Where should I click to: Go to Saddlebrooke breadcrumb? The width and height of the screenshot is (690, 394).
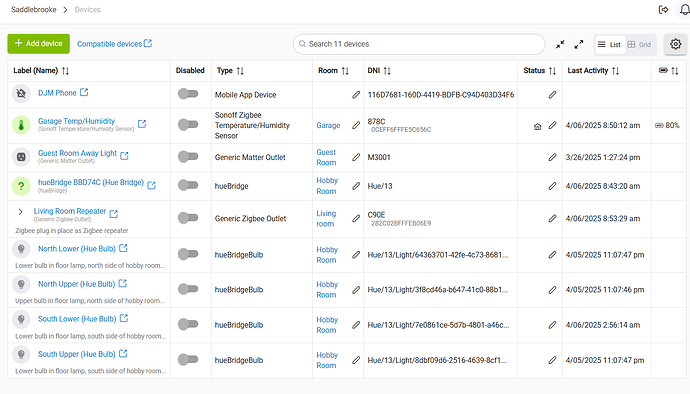click(34, 9)
